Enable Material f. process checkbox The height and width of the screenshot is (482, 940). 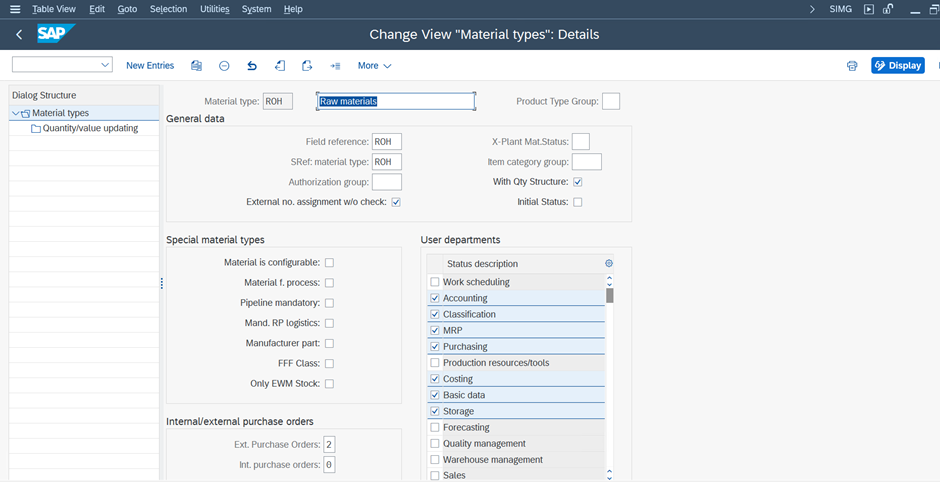pyautogui.click(x=329, y=282)
